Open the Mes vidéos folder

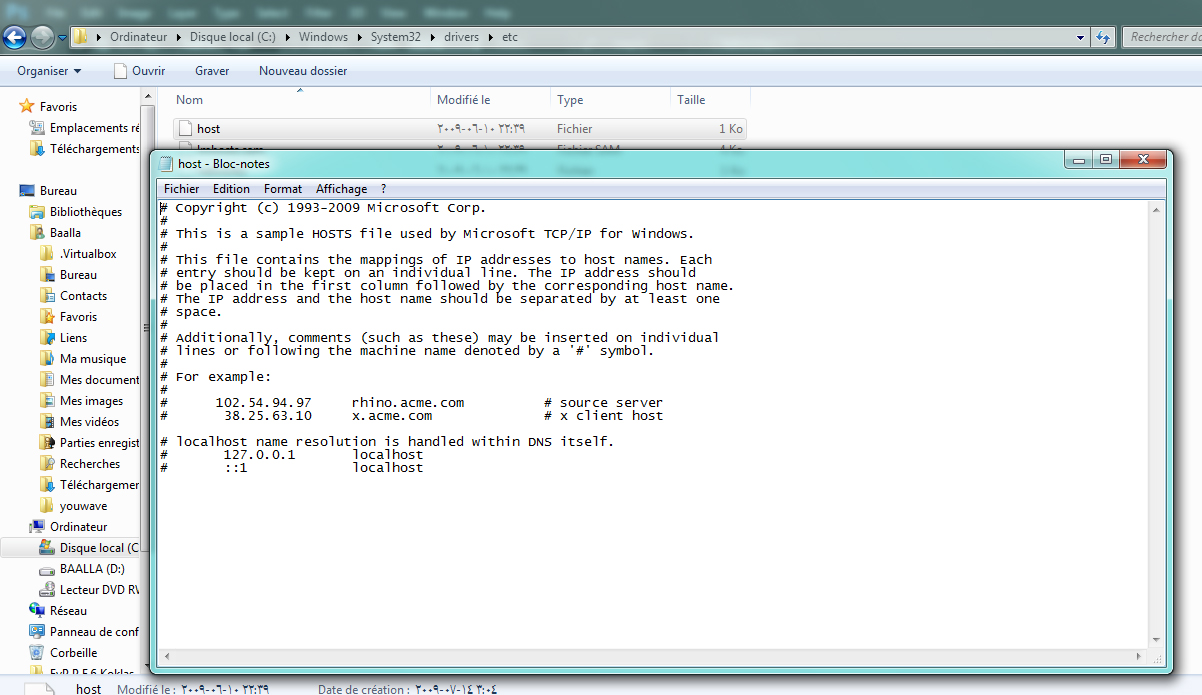click(80, 422)
